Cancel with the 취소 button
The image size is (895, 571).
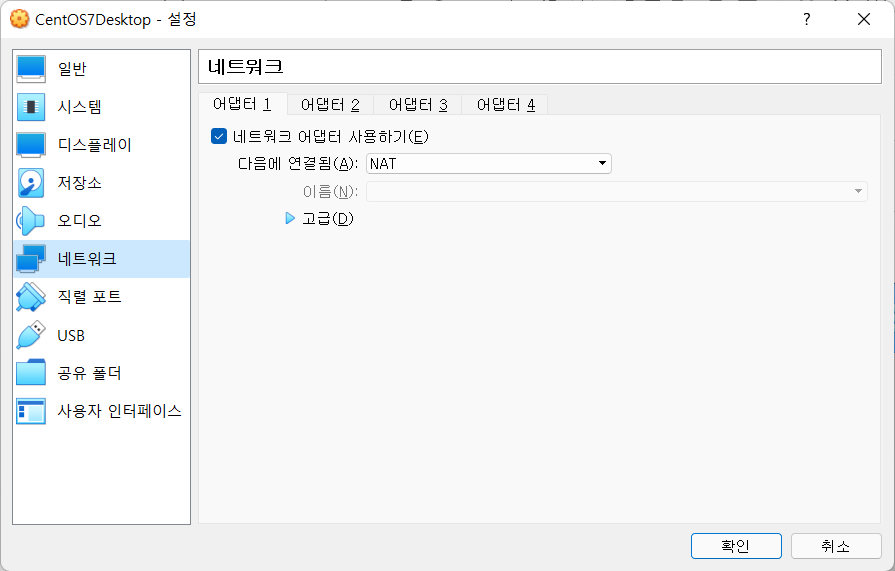836,546
